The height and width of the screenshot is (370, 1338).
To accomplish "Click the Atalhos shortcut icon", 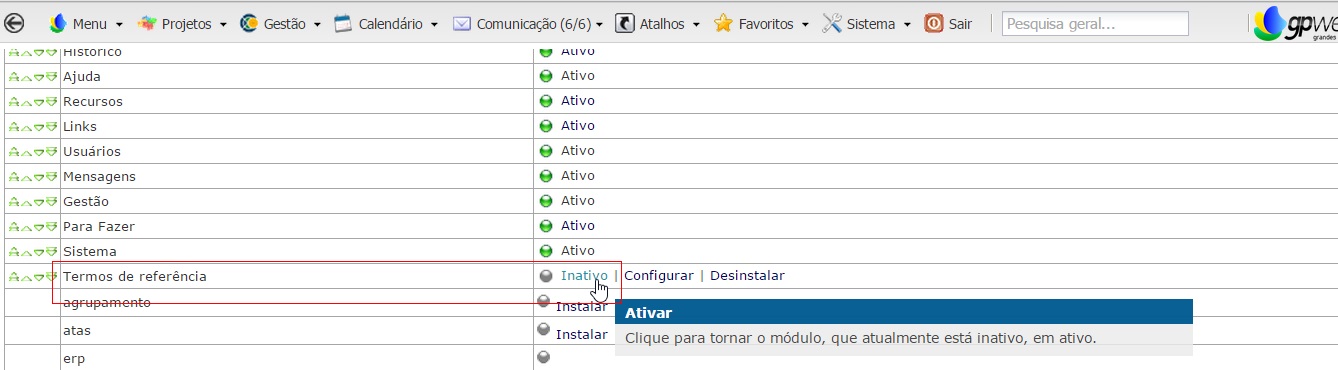I will point(624,24).
